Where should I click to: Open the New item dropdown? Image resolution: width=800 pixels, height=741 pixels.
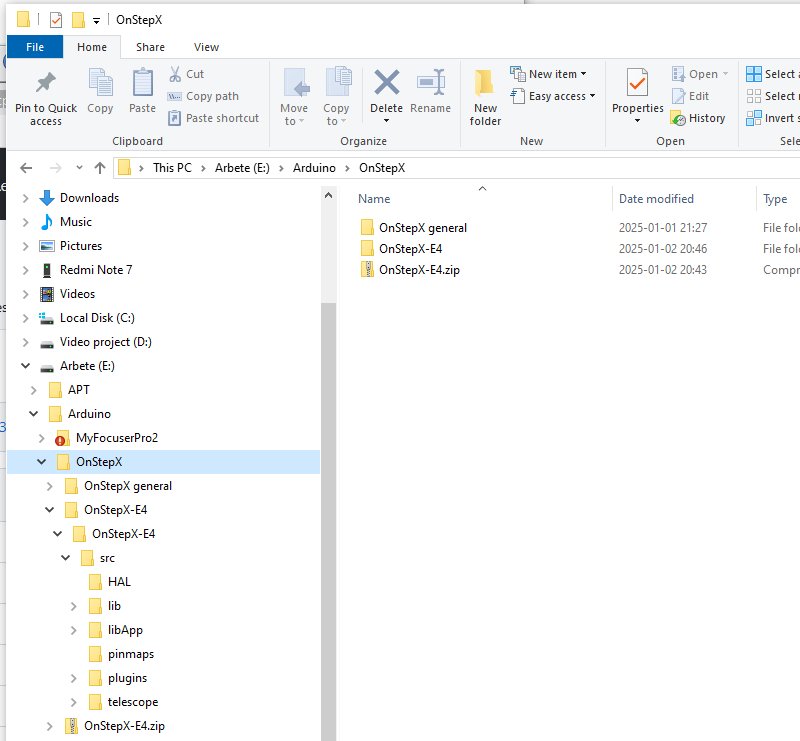click(x=548, y=74)
